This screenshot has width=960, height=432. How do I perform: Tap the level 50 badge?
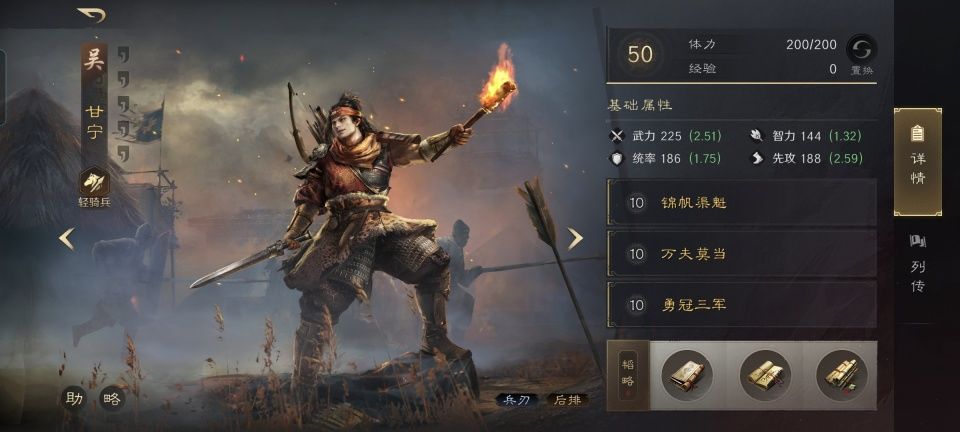click(640, 55)
